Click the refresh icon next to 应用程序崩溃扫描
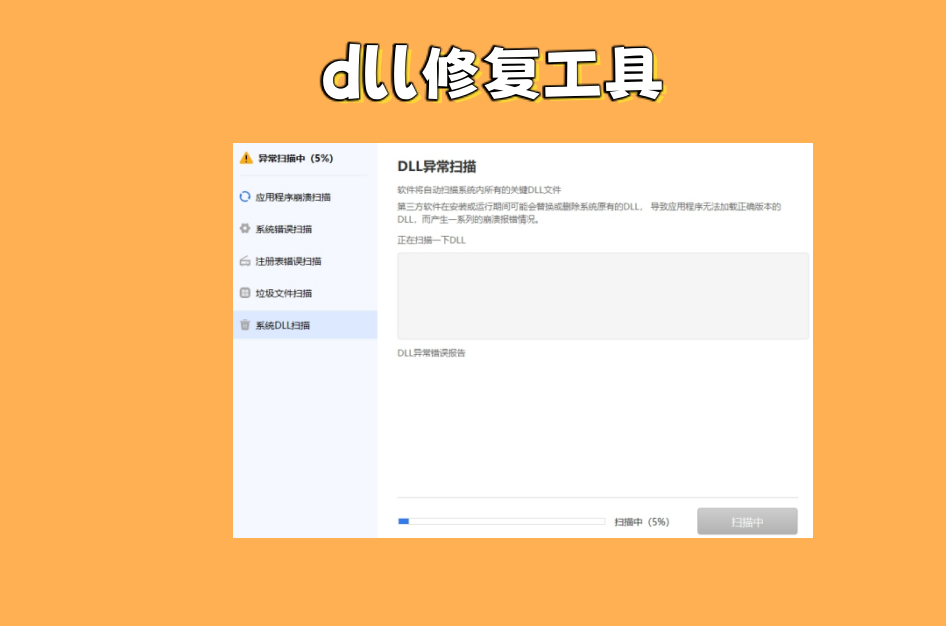The width and height of the screenshot is (946, 626). point(245,197)
